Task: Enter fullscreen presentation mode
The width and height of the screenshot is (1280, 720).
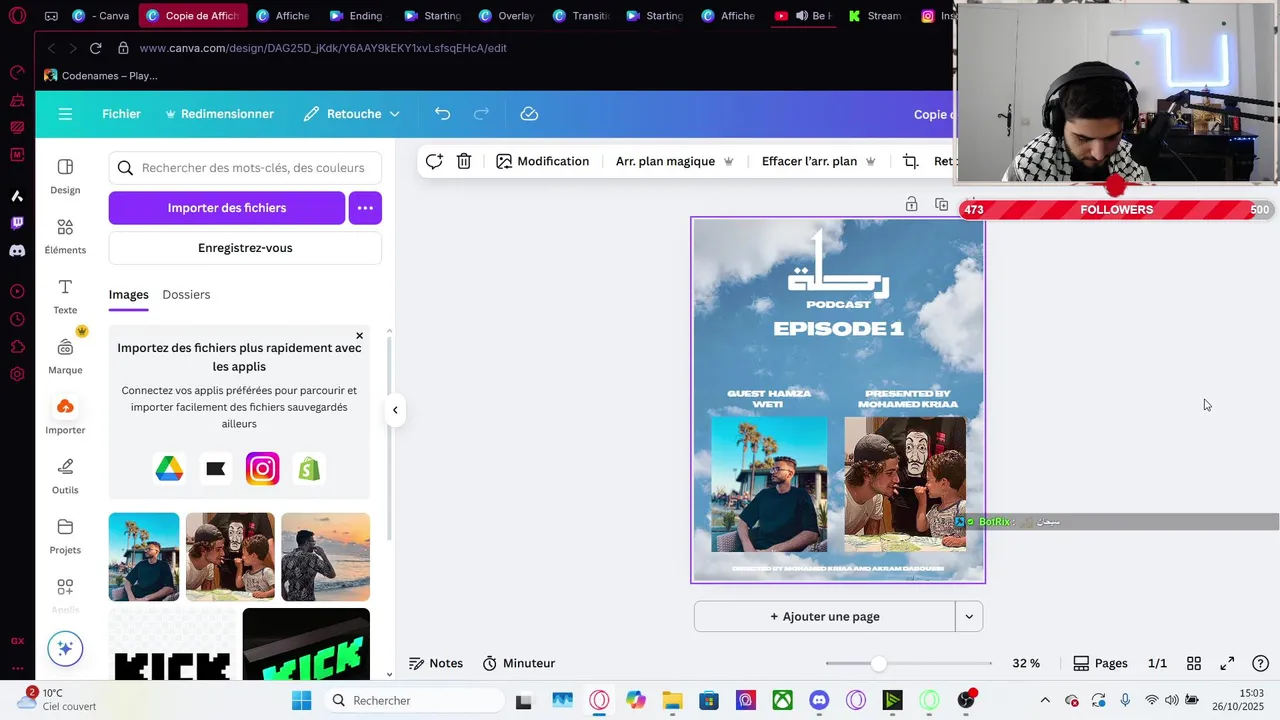Action: click(x=1227, y=663)
